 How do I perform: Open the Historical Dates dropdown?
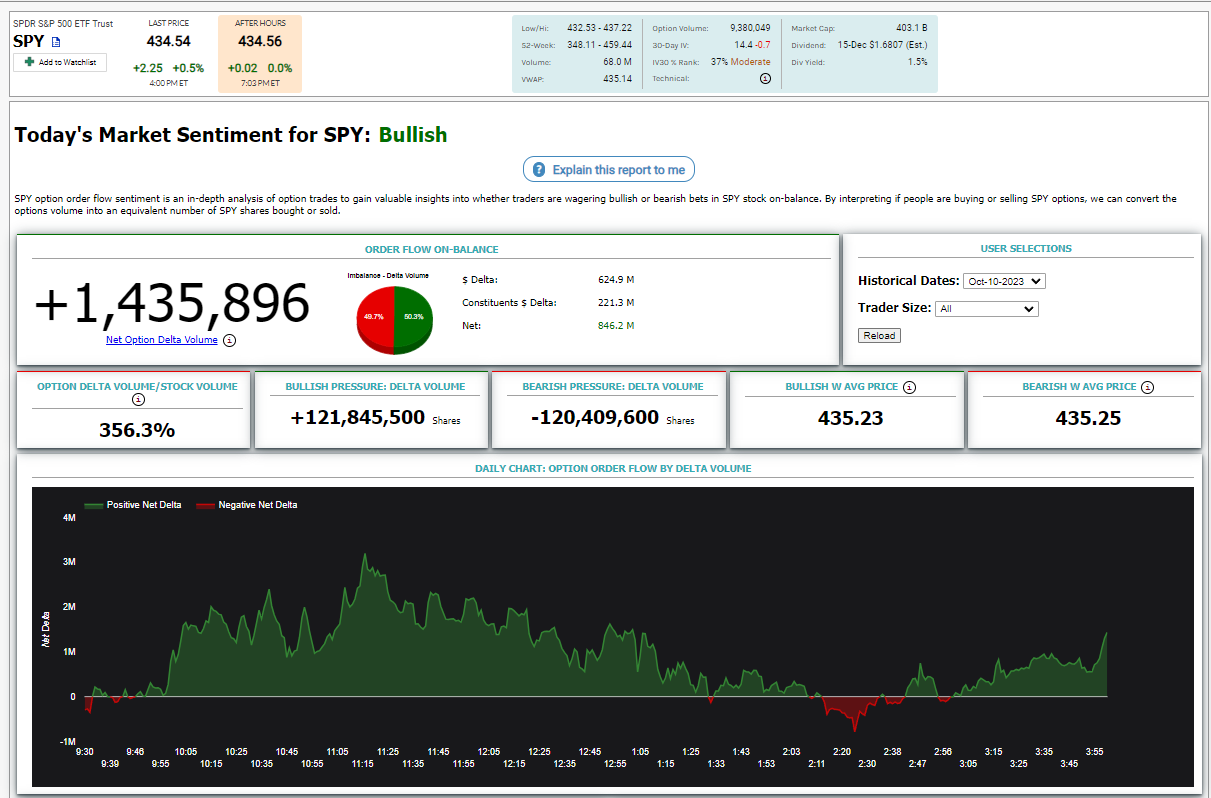click(1004, 281)
